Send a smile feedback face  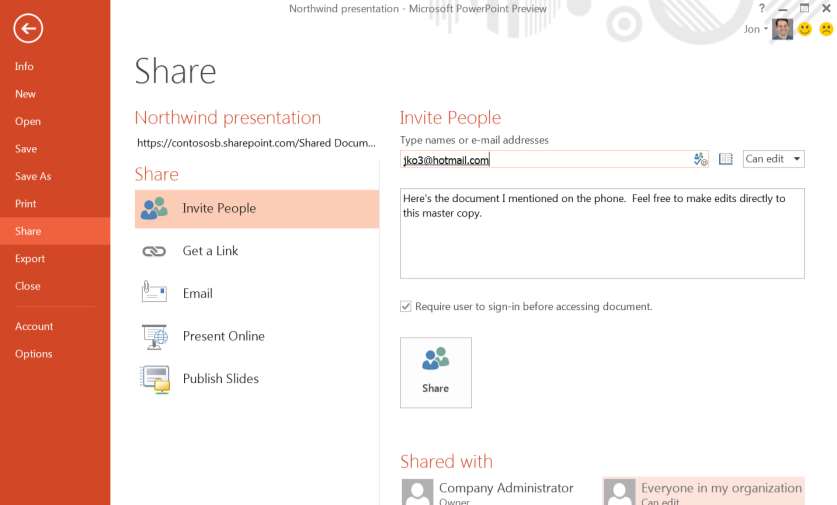[804, 29]
